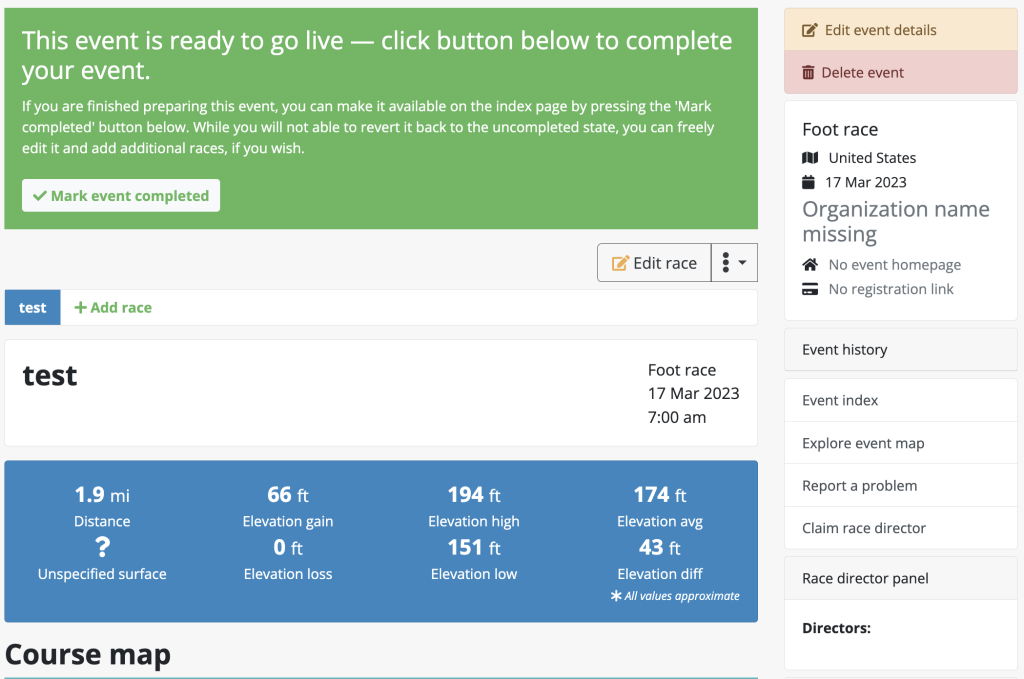Open the Event index link
Screen dimensions: 1024x679
point(901,400)
